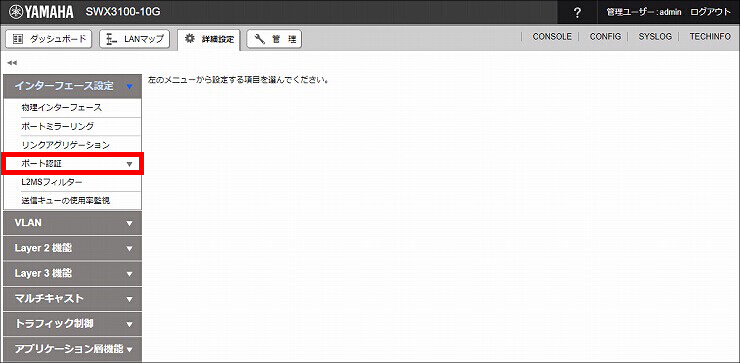Screen dimensions: 740x363
Task: Expand the アプリケーション層機能 section
Action: [x=72, y=349]
